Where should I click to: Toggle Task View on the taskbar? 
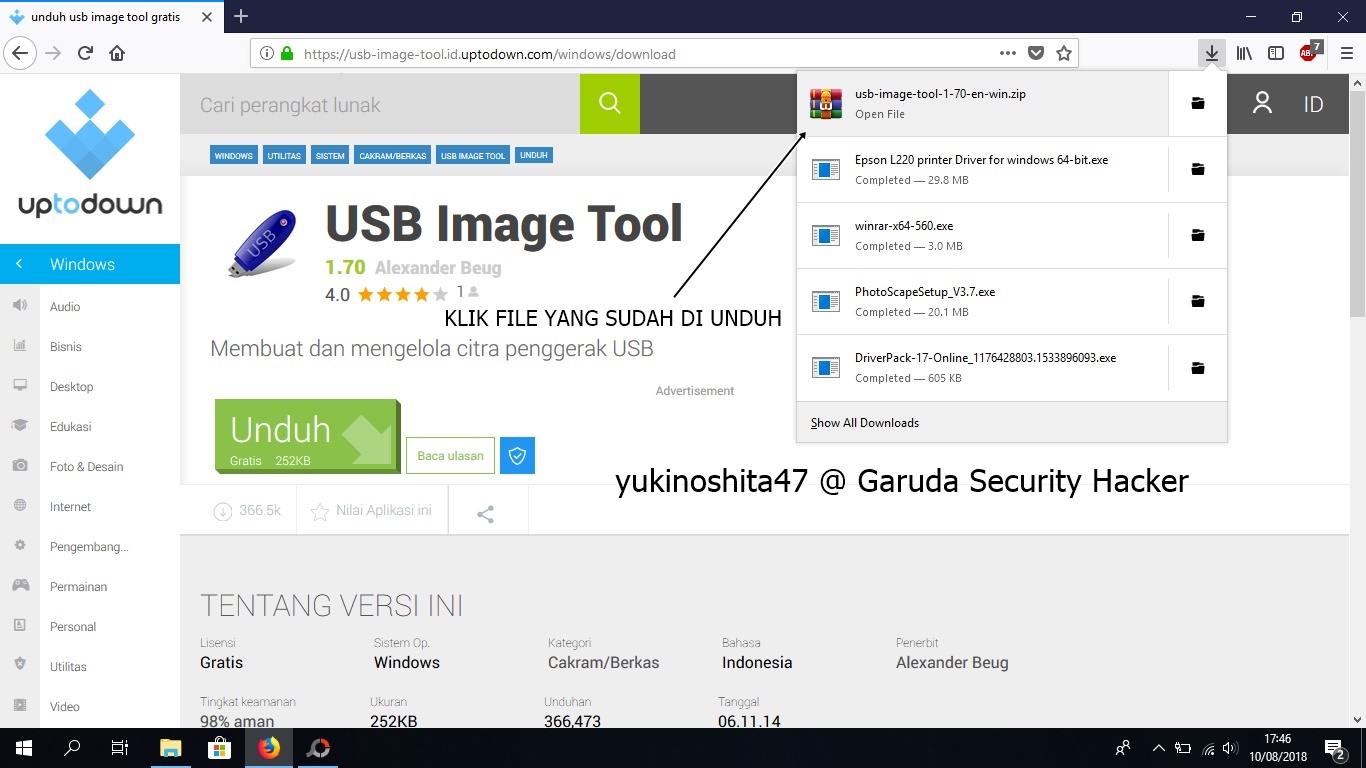[x=118, y=748]
